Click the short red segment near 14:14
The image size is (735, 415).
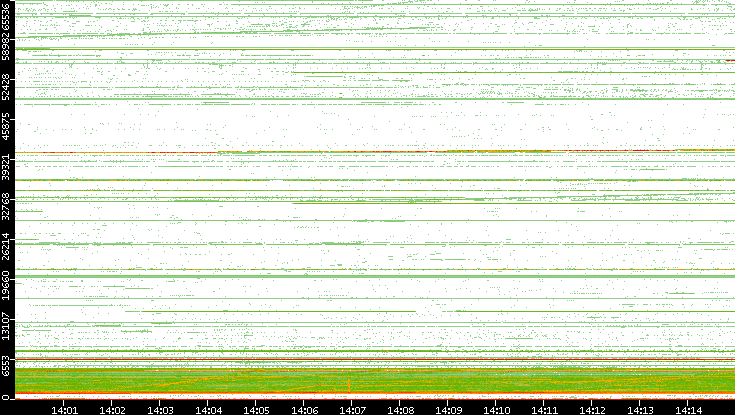point(730,60)
